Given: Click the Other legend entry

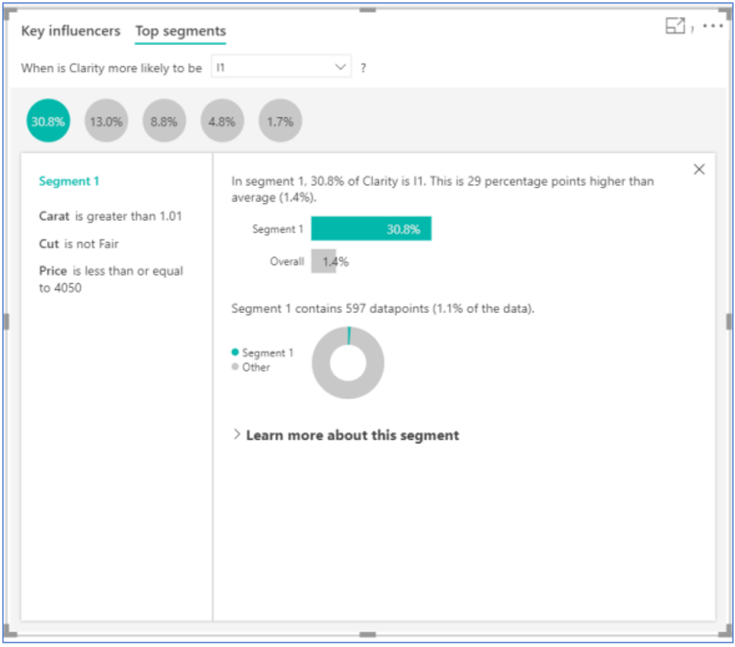Looking at the screenshot, I should pos(251,367).
